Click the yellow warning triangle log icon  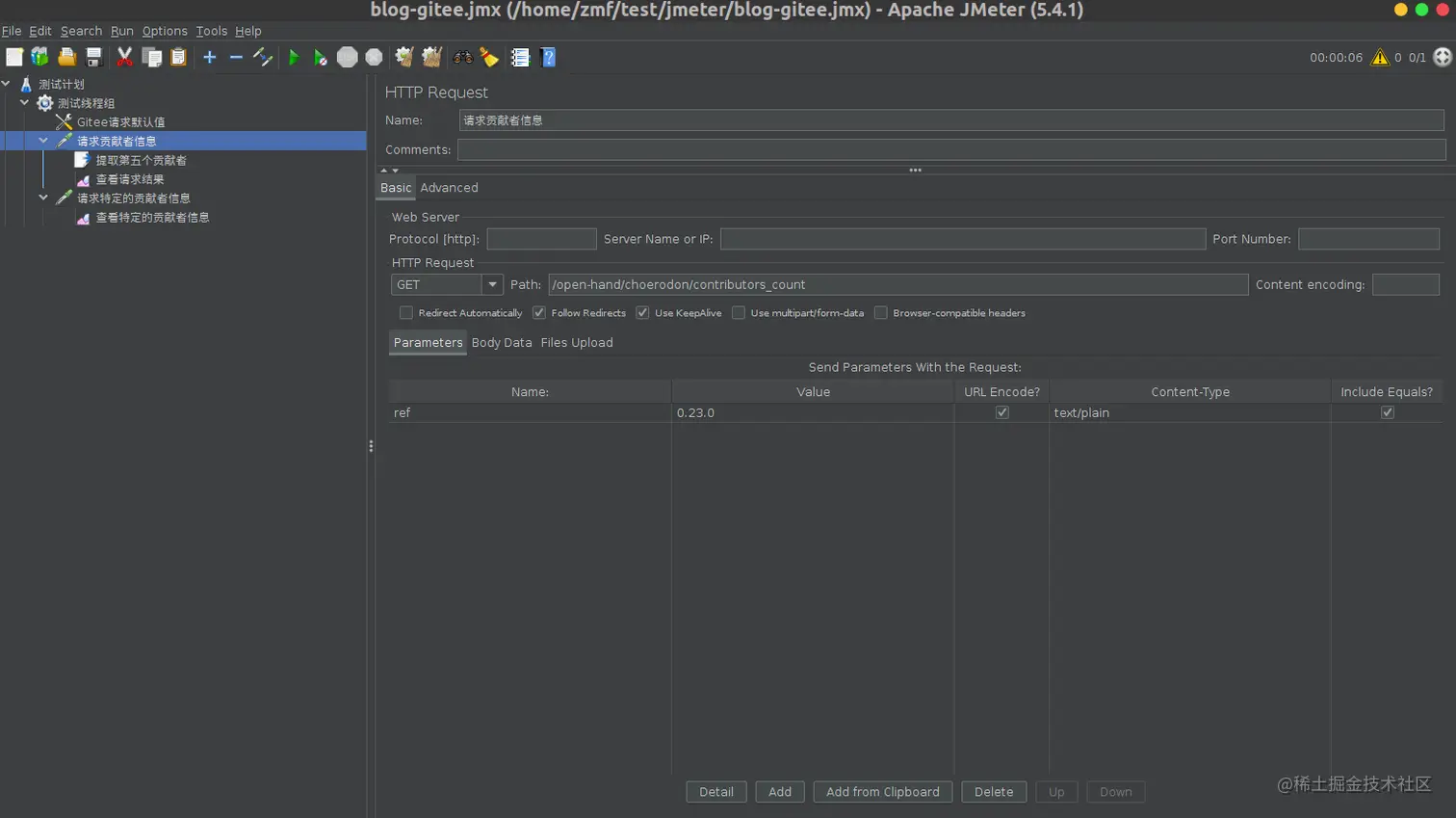click(1380, 58)
